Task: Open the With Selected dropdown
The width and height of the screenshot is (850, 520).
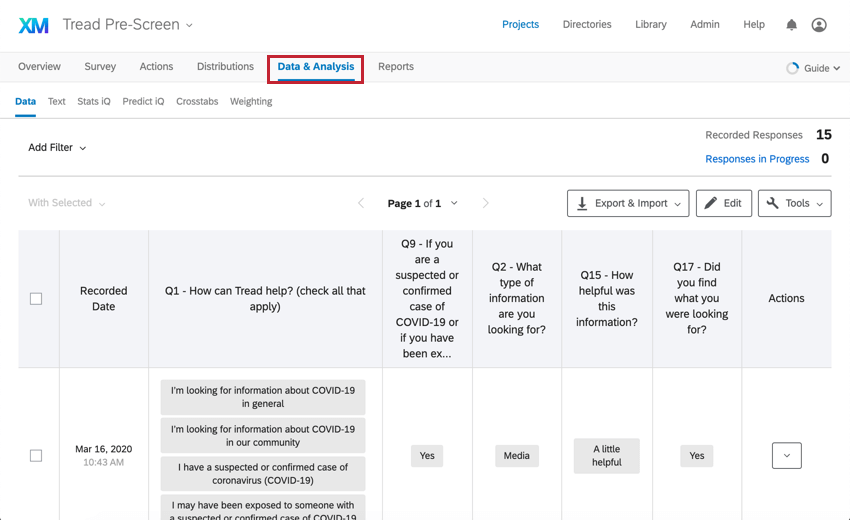Action: coord(67,203)
